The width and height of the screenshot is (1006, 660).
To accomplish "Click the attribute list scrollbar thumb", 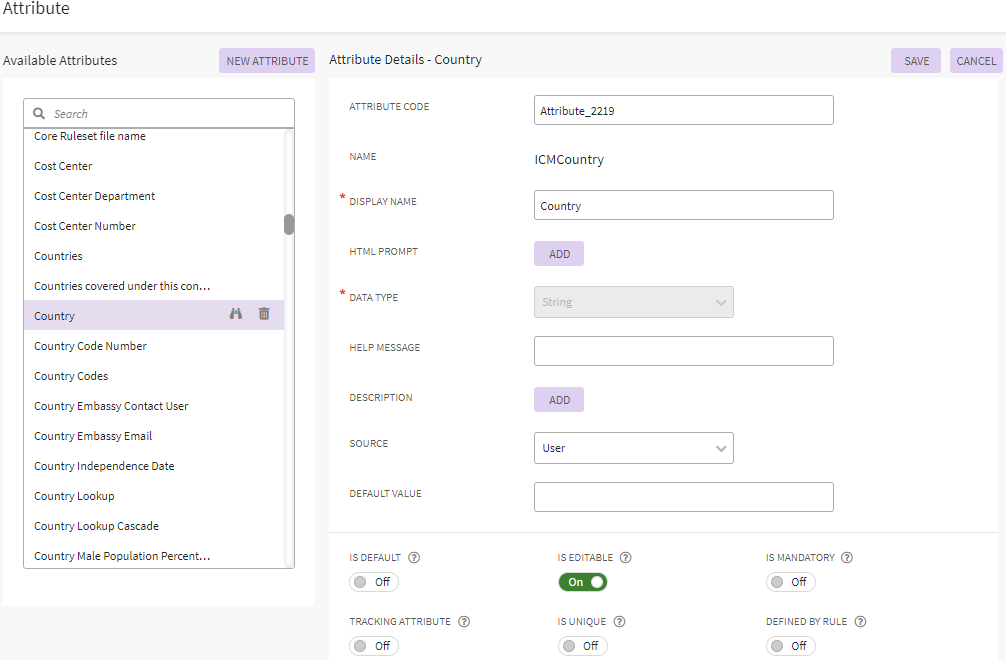I will [x=289, y=224].
